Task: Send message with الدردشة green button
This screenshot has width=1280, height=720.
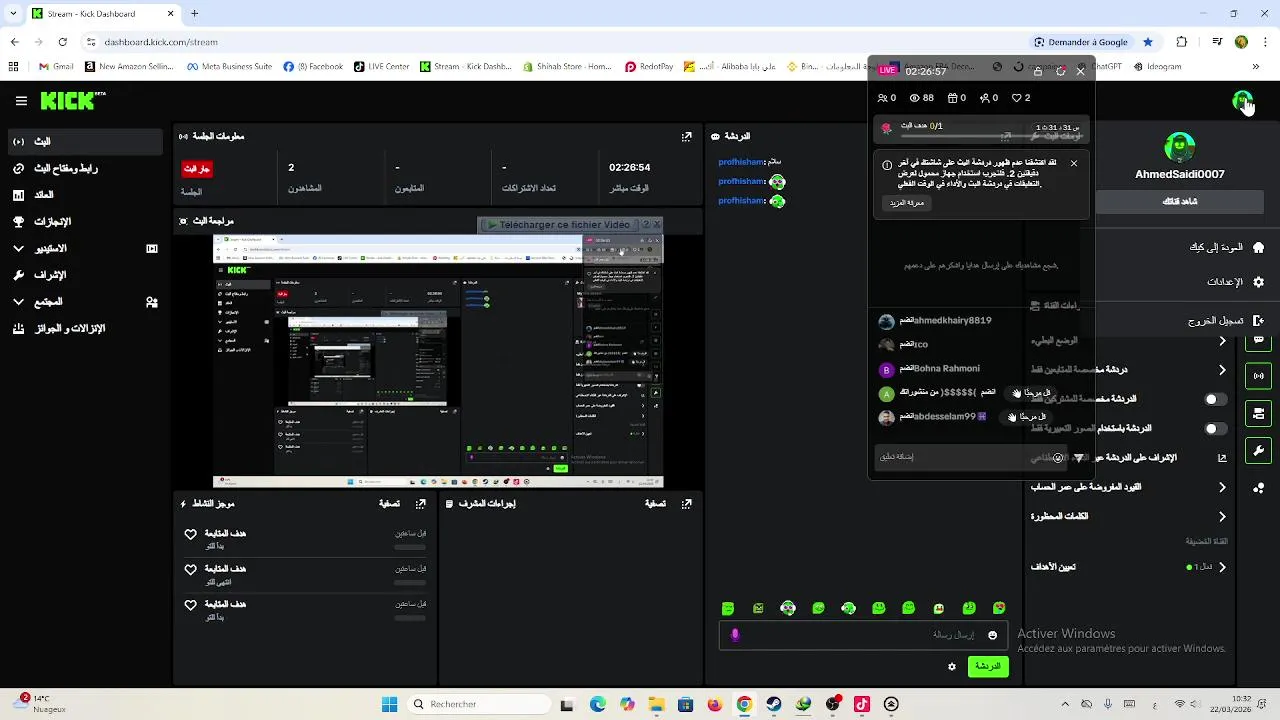Action: tap(988, 666)
